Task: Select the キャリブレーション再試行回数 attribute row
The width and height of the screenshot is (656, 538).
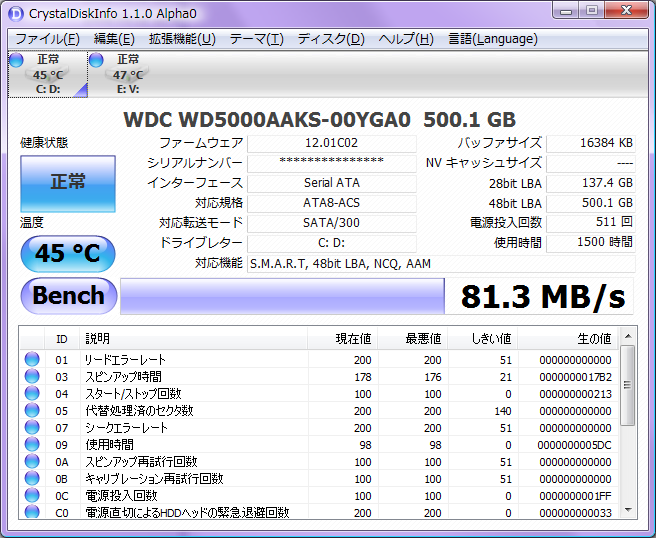Action: [x=319, y=479]
